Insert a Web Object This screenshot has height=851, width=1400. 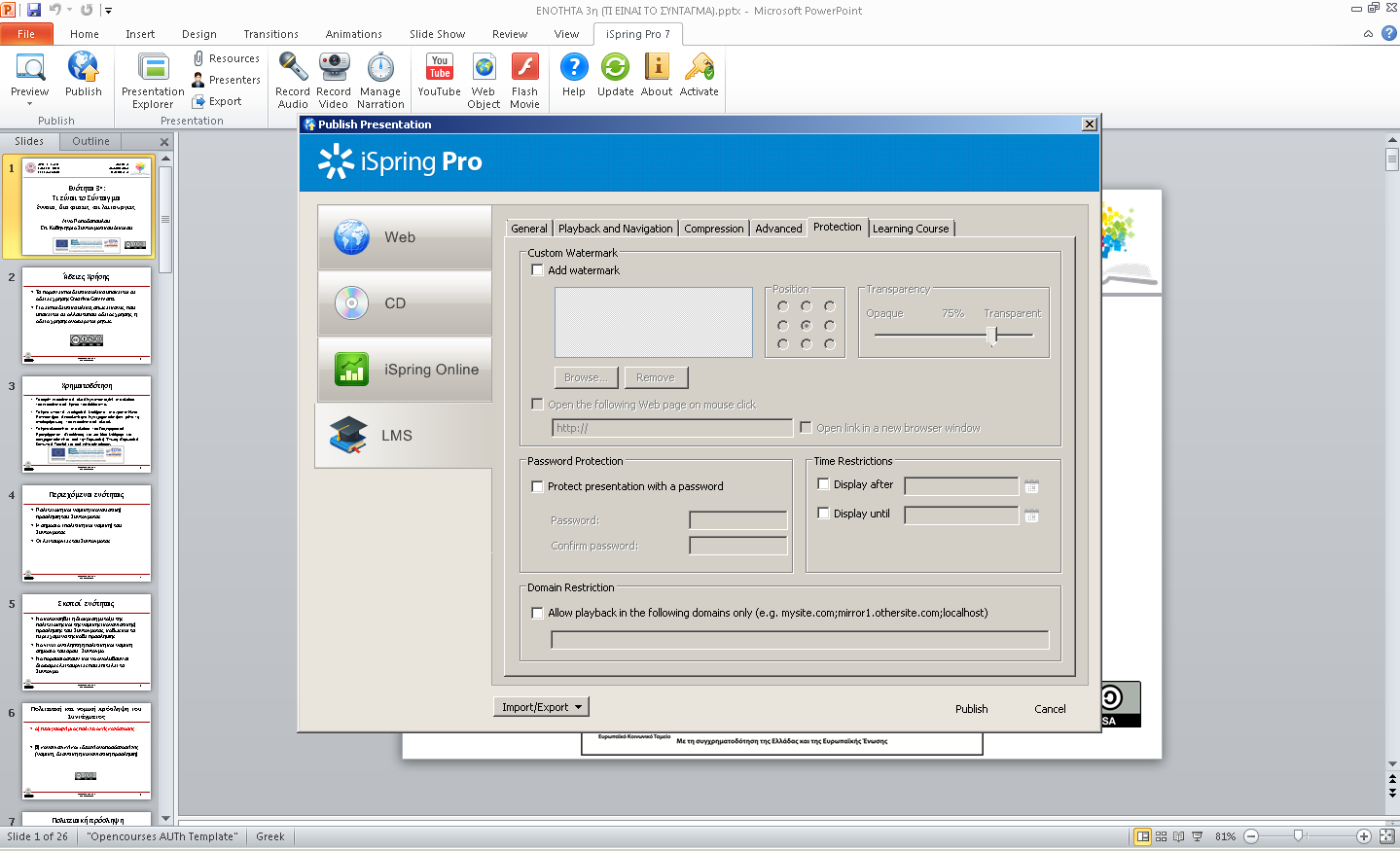[x=484, y=81]
